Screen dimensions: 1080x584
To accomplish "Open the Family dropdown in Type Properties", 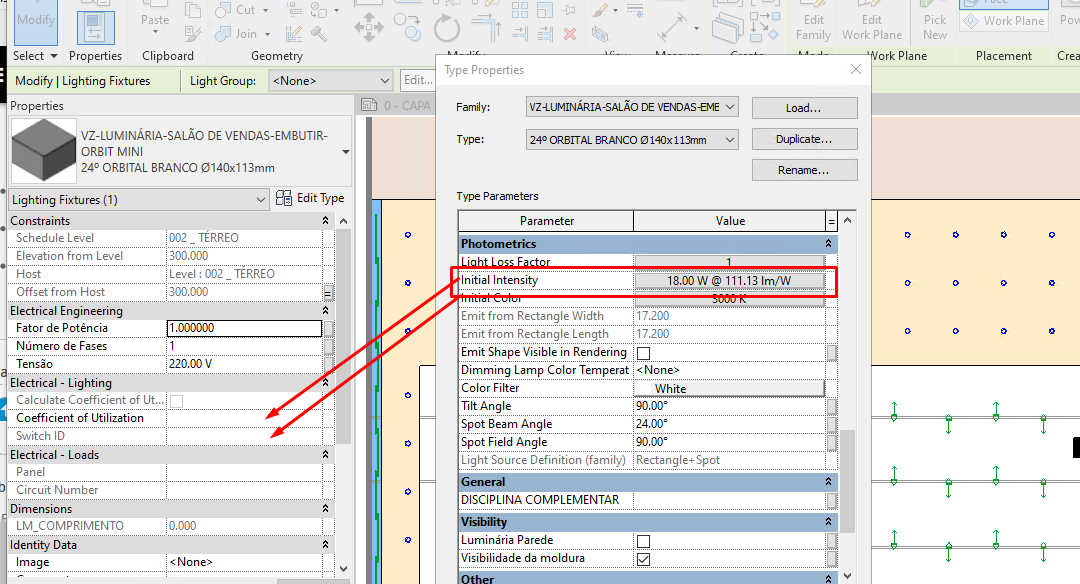I will [x=632, y=107].
